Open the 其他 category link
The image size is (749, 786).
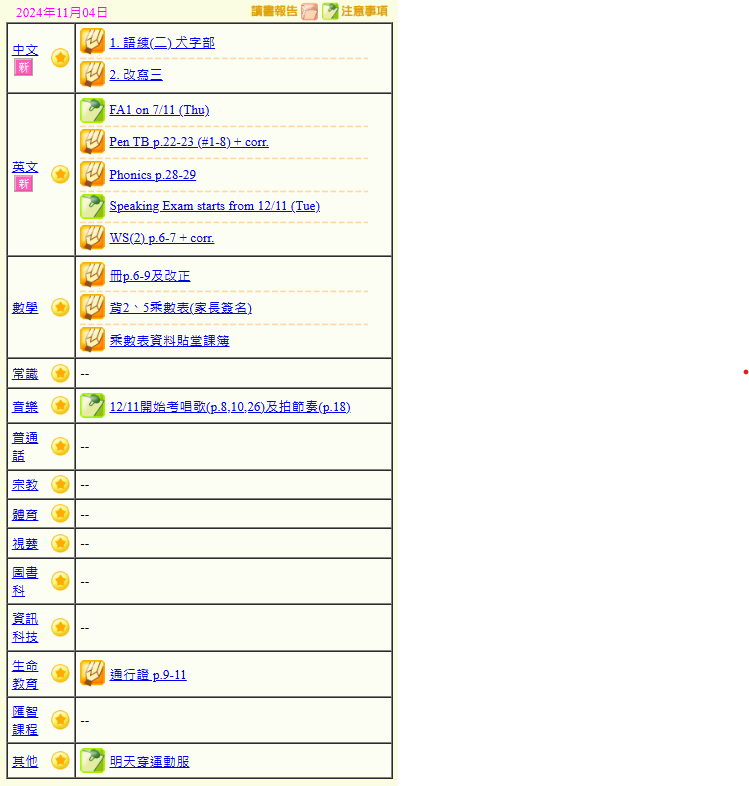point(25,761)
